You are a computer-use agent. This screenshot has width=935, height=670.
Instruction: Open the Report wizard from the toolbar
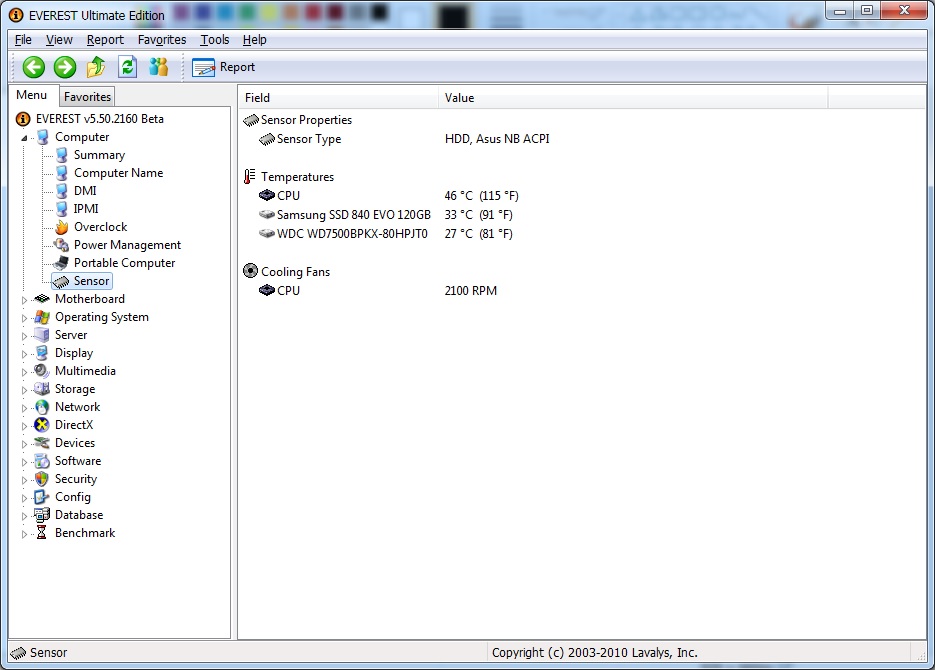(x=224, y=67)
